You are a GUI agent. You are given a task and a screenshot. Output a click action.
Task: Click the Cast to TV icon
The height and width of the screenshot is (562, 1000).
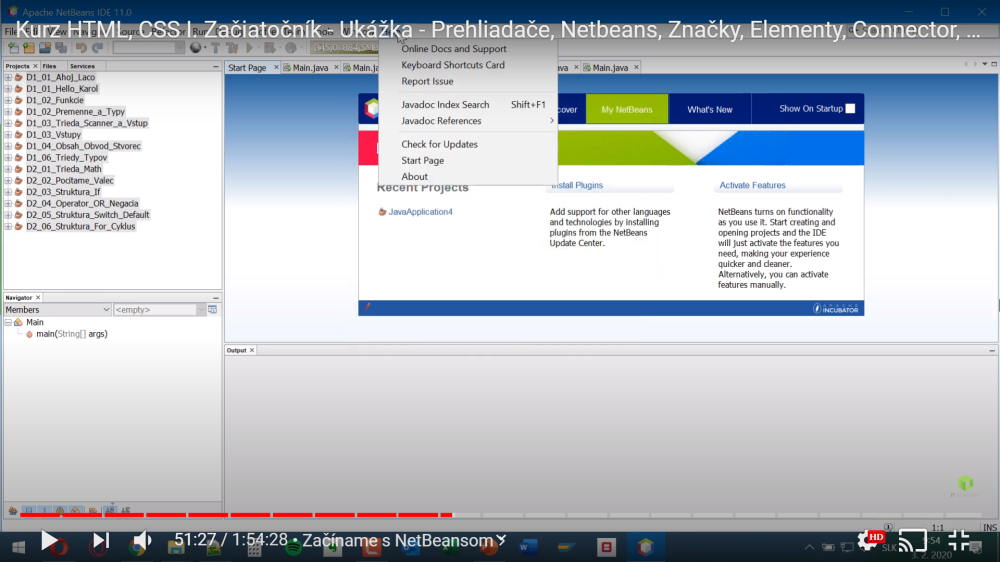point(912,541)
